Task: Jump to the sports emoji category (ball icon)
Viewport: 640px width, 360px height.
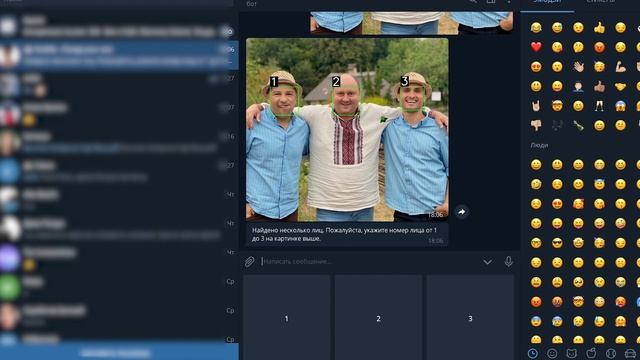Action: [611, 353]
